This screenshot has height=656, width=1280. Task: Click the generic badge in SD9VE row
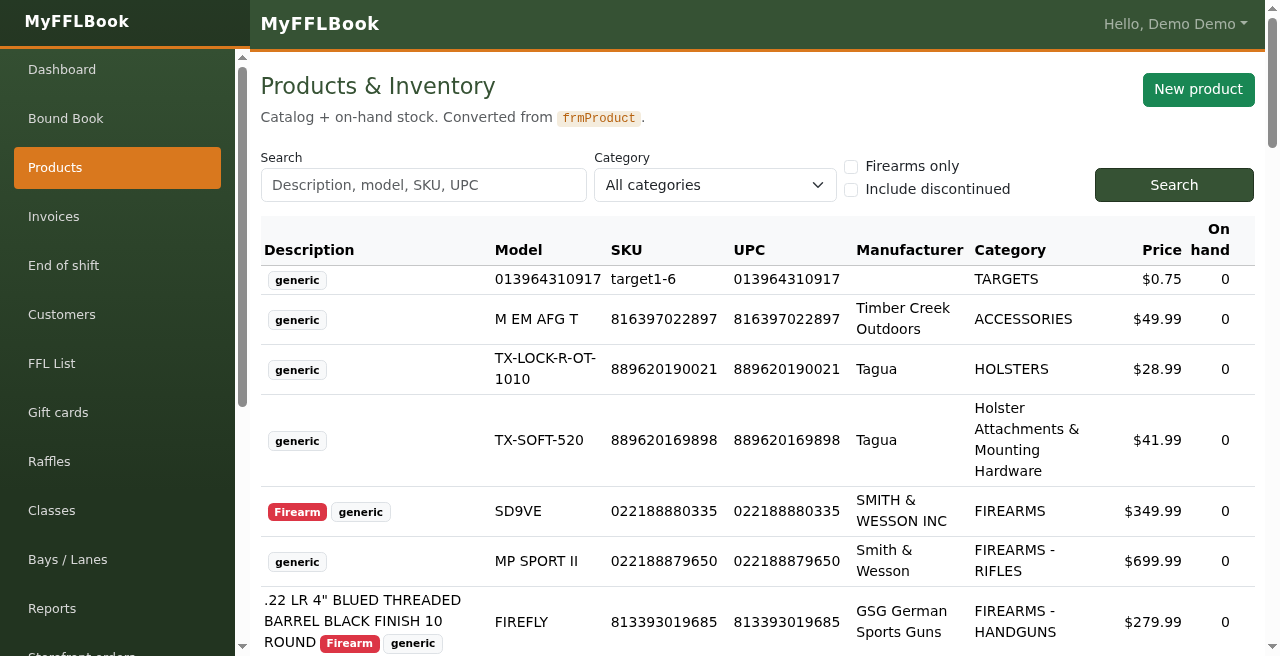[361, 513]
